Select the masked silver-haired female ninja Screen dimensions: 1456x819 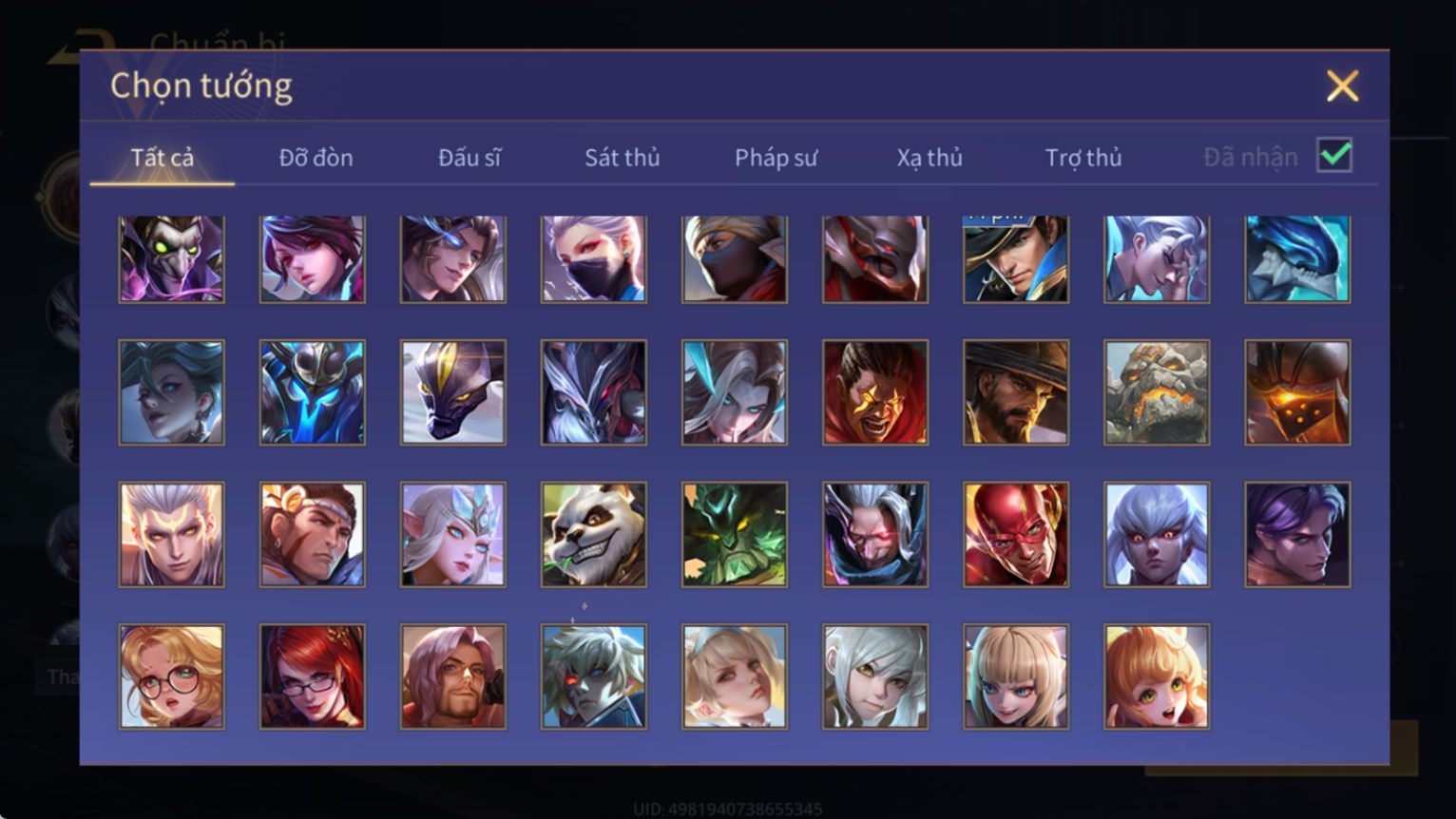pyautogui.click(x=594, y=259)
